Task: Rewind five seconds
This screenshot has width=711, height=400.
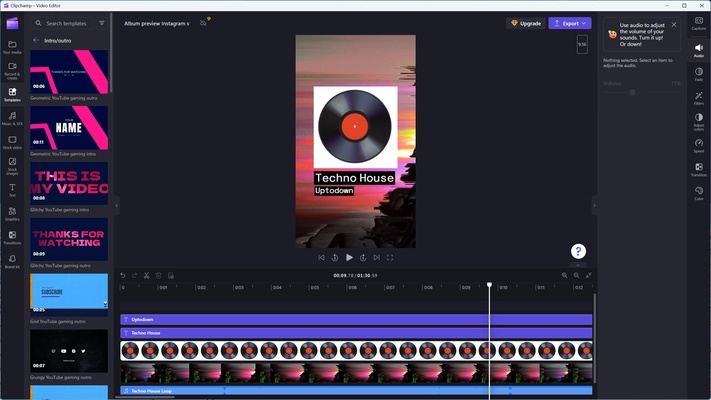Action: pyautogui.click(x=335, y=257)
